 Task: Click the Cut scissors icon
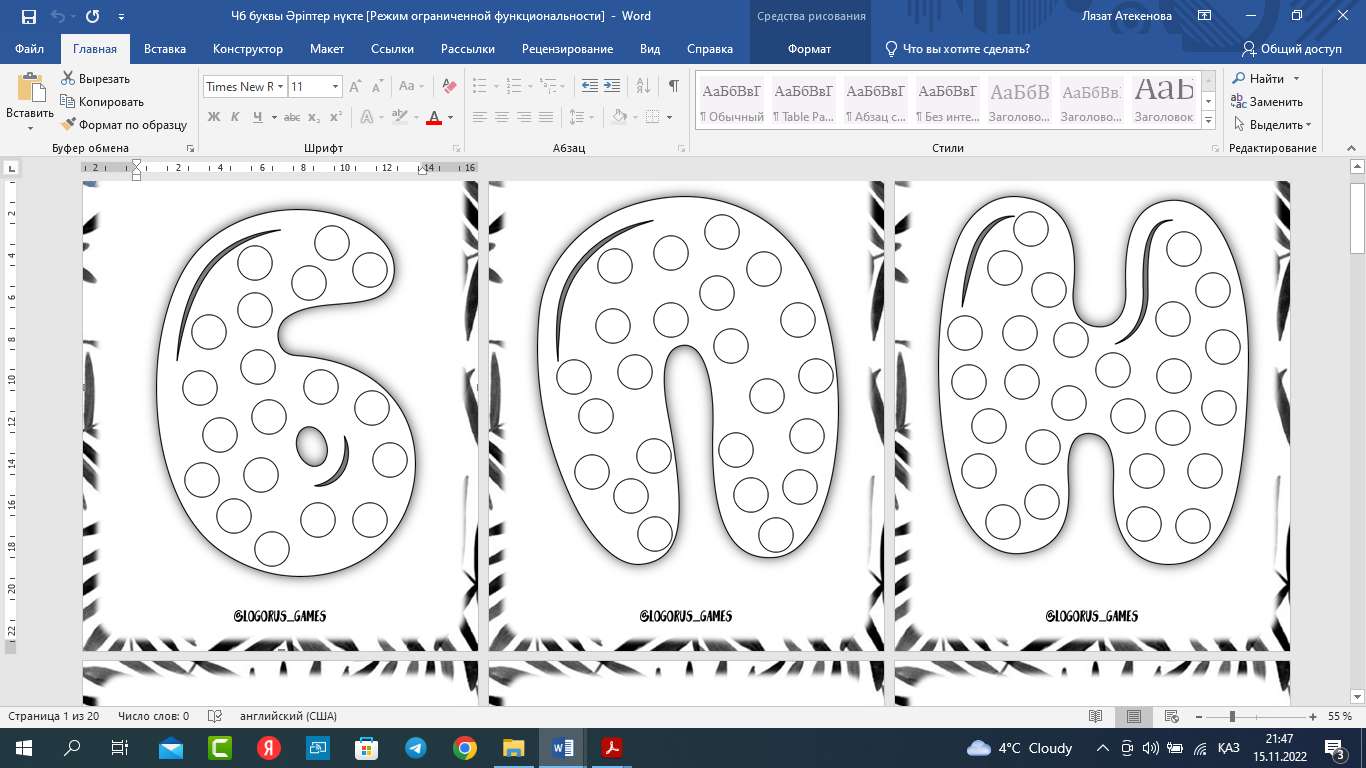(x=68, y=79)
